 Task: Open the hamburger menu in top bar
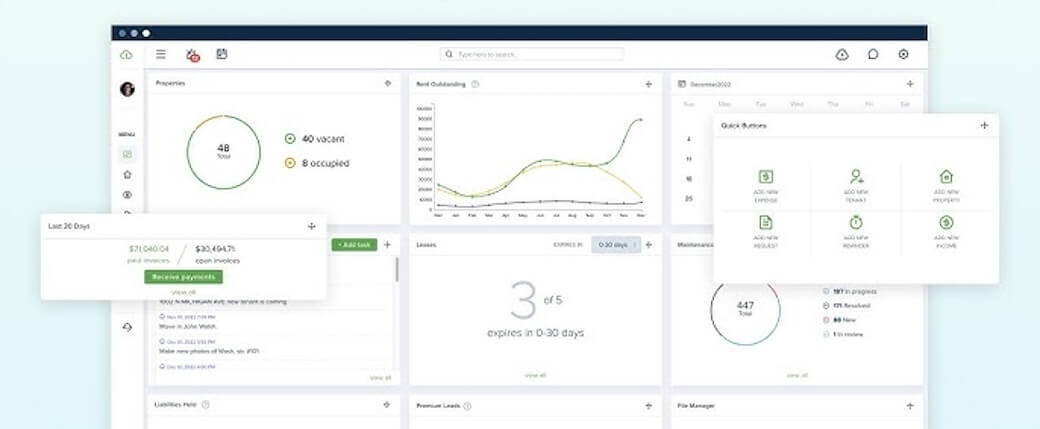tap(160, 54)
